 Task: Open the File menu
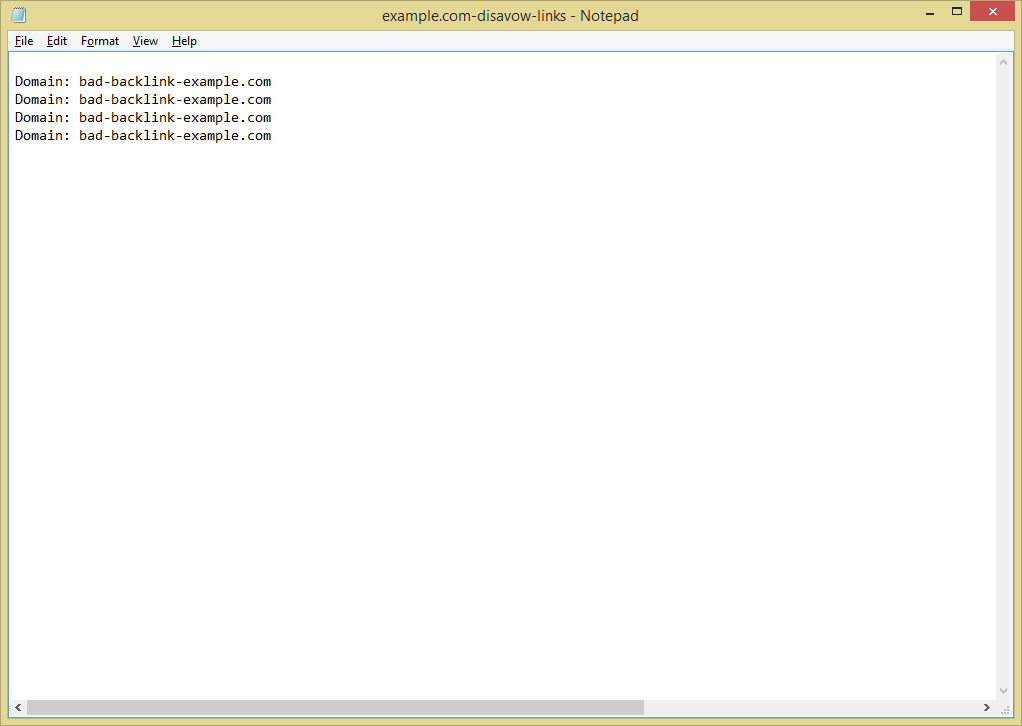[24, 41]
